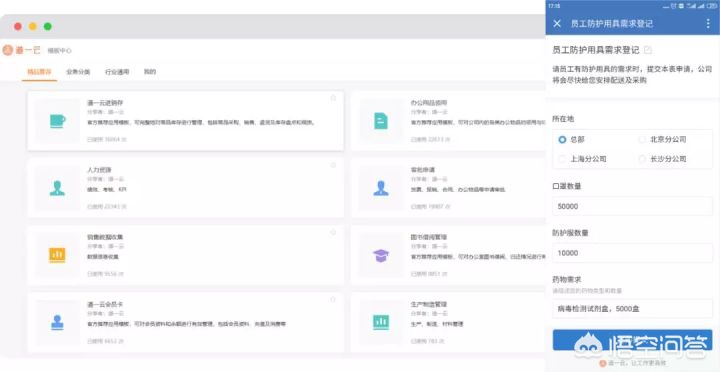Click the 口罩数量 input field showing 50000
The image size is (720, 372).
[632, 206]
